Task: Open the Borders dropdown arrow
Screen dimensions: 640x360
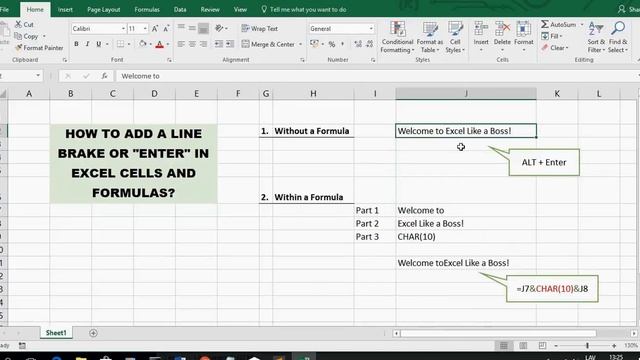Action: [x=129, y=44]
